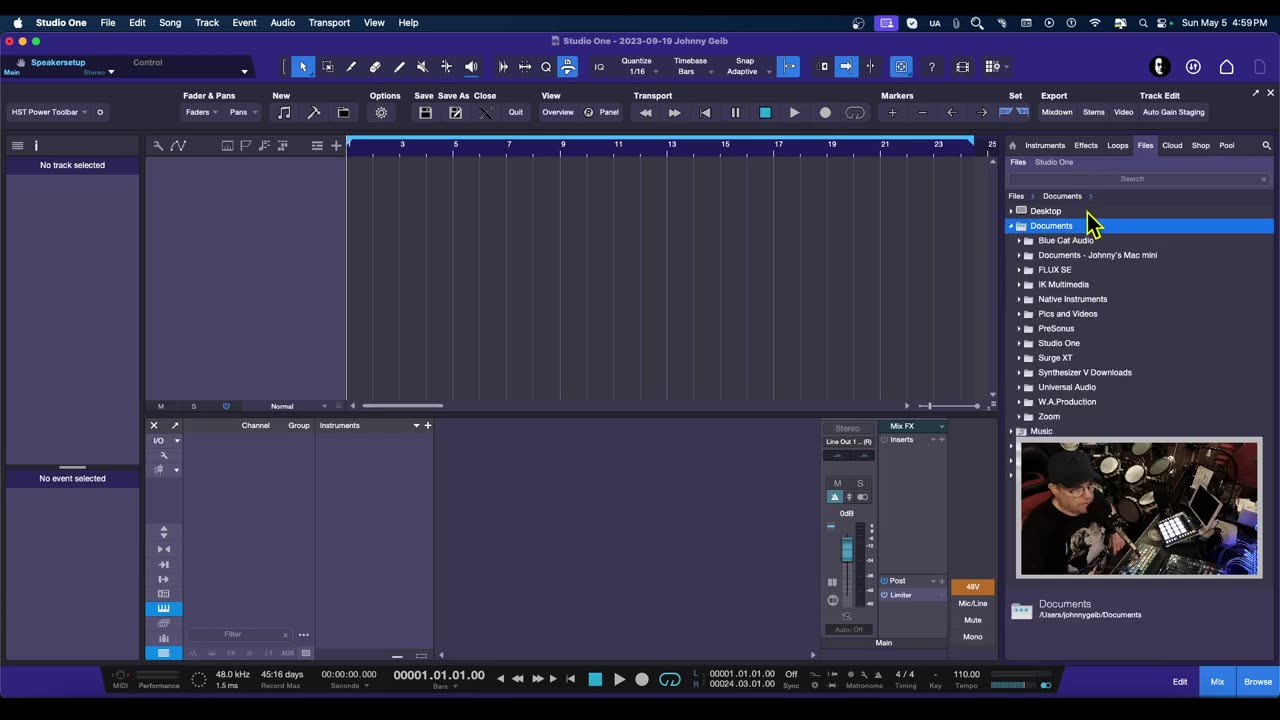Open the inspector 'i' icon
Viewport: 1280px width, 720px height.
click(x=36, y=146)
